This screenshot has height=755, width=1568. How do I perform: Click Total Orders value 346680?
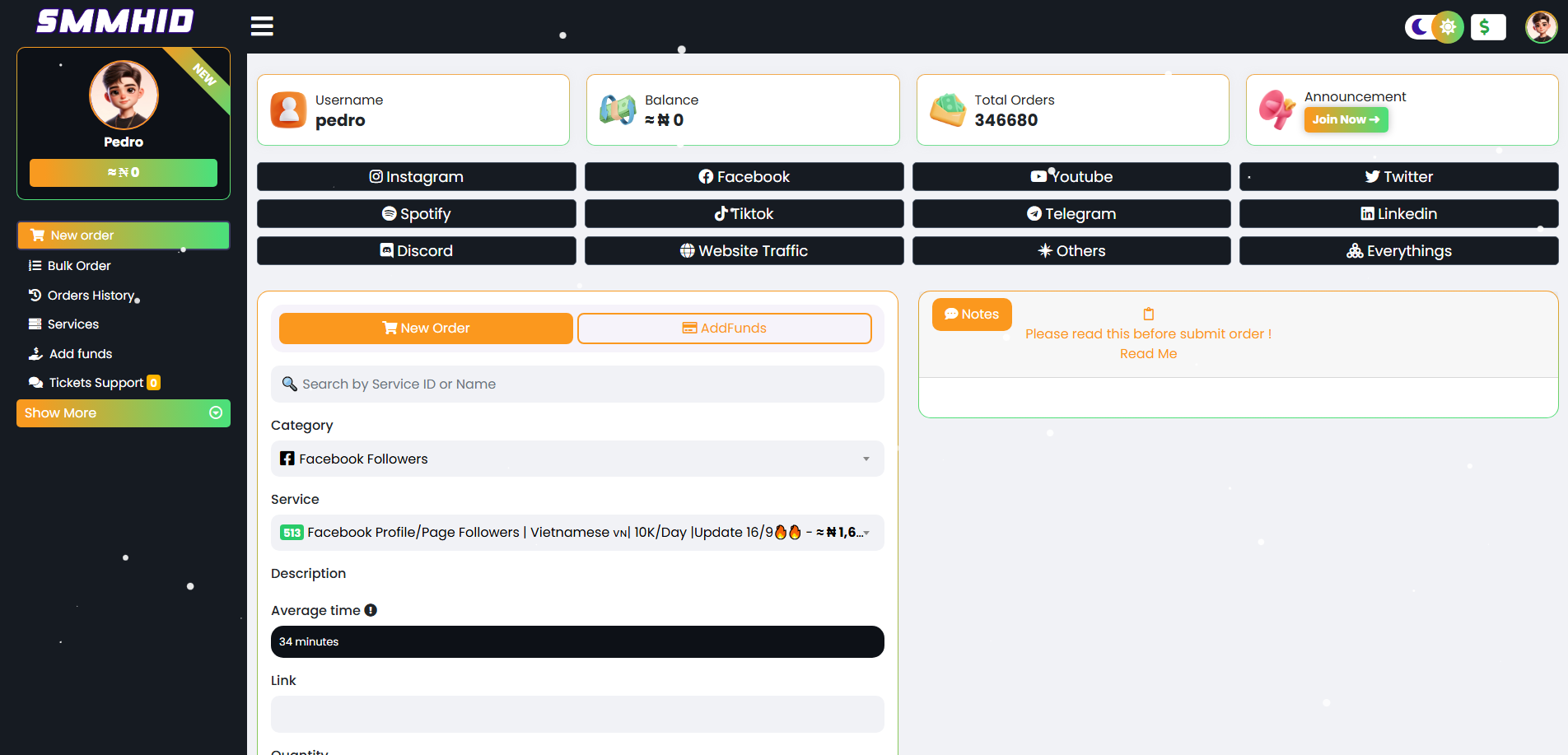click(1006, 120)
